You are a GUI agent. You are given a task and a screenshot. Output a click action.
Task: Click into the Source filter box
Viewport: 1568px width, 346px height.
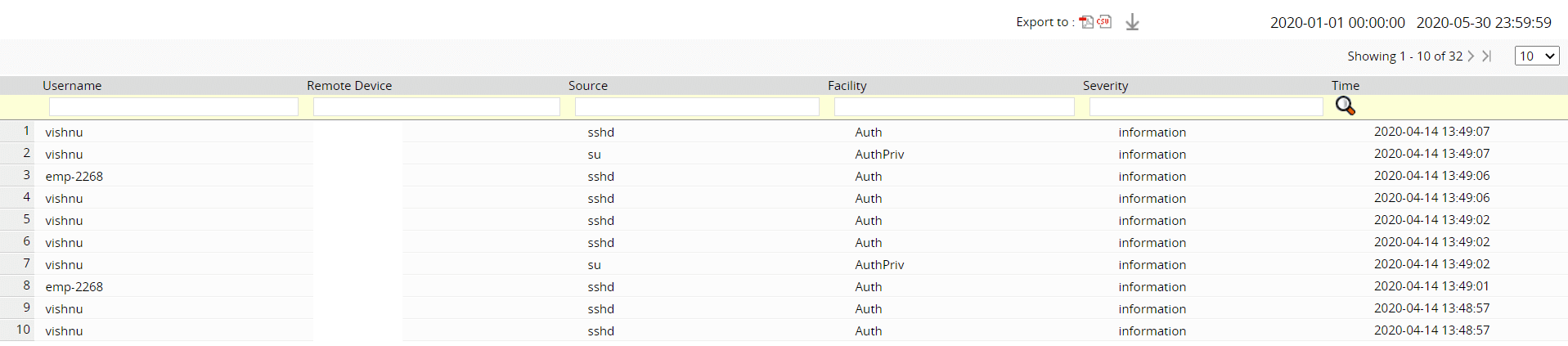coord(697,107)
